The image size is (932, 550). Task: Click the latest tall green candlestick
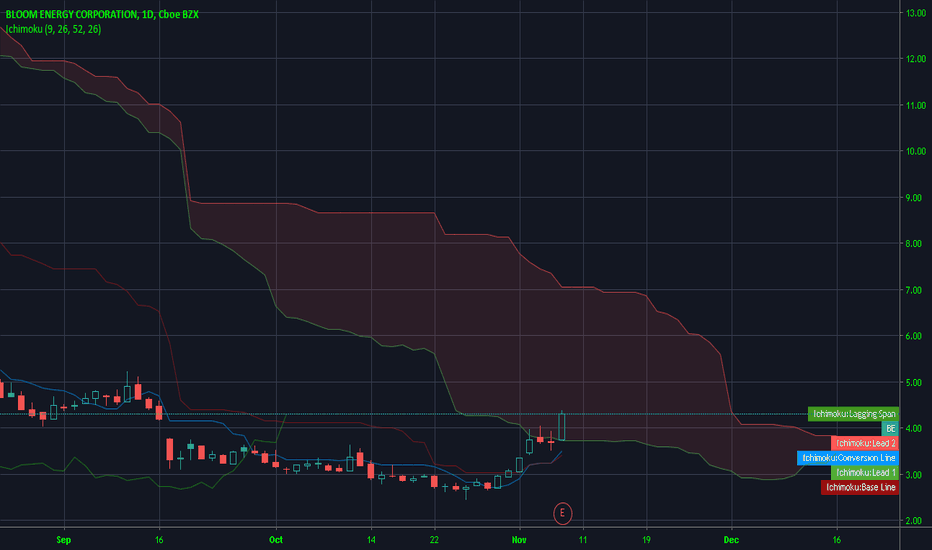[561, 426]
